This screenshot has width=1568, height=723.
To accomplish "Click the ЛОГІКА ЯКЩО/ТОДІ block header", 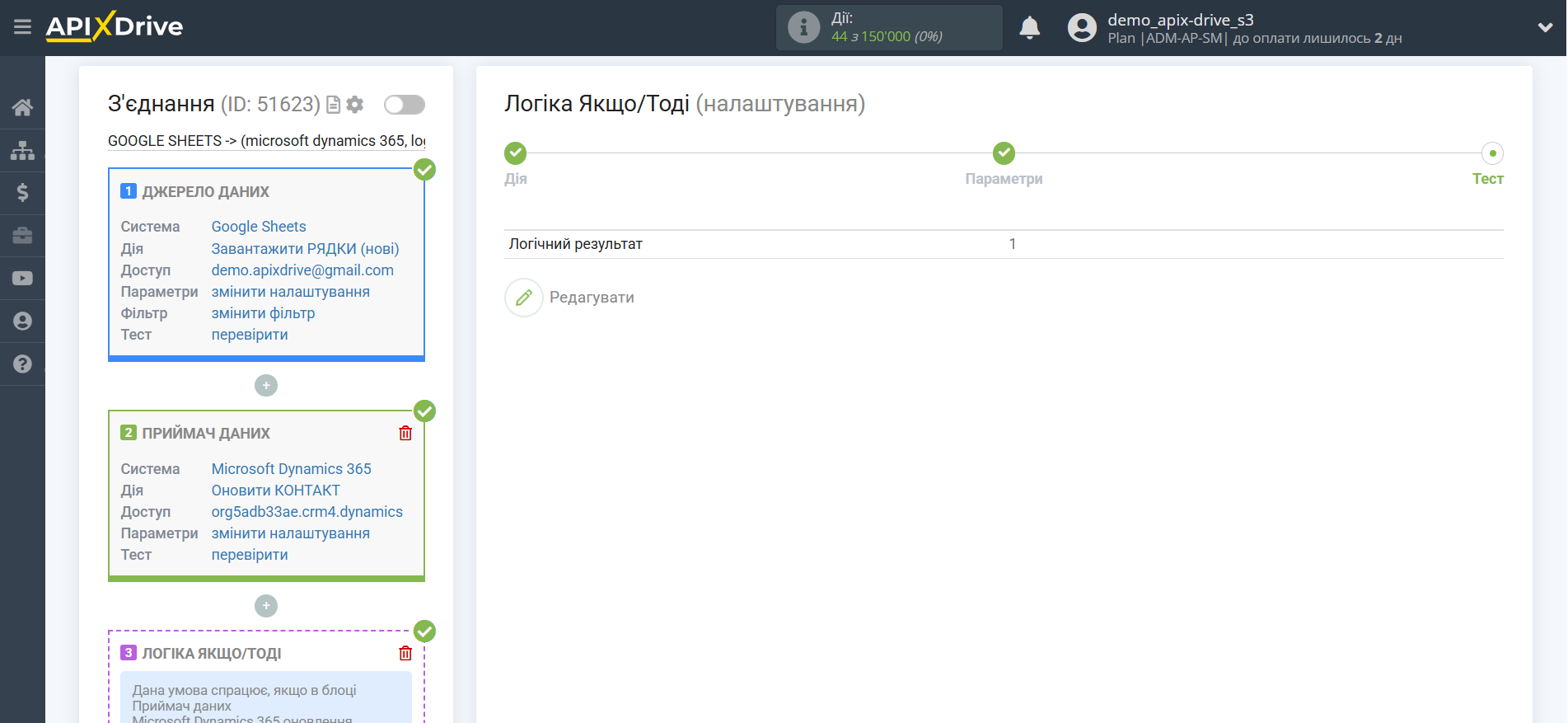I will (x=212, y=654).
